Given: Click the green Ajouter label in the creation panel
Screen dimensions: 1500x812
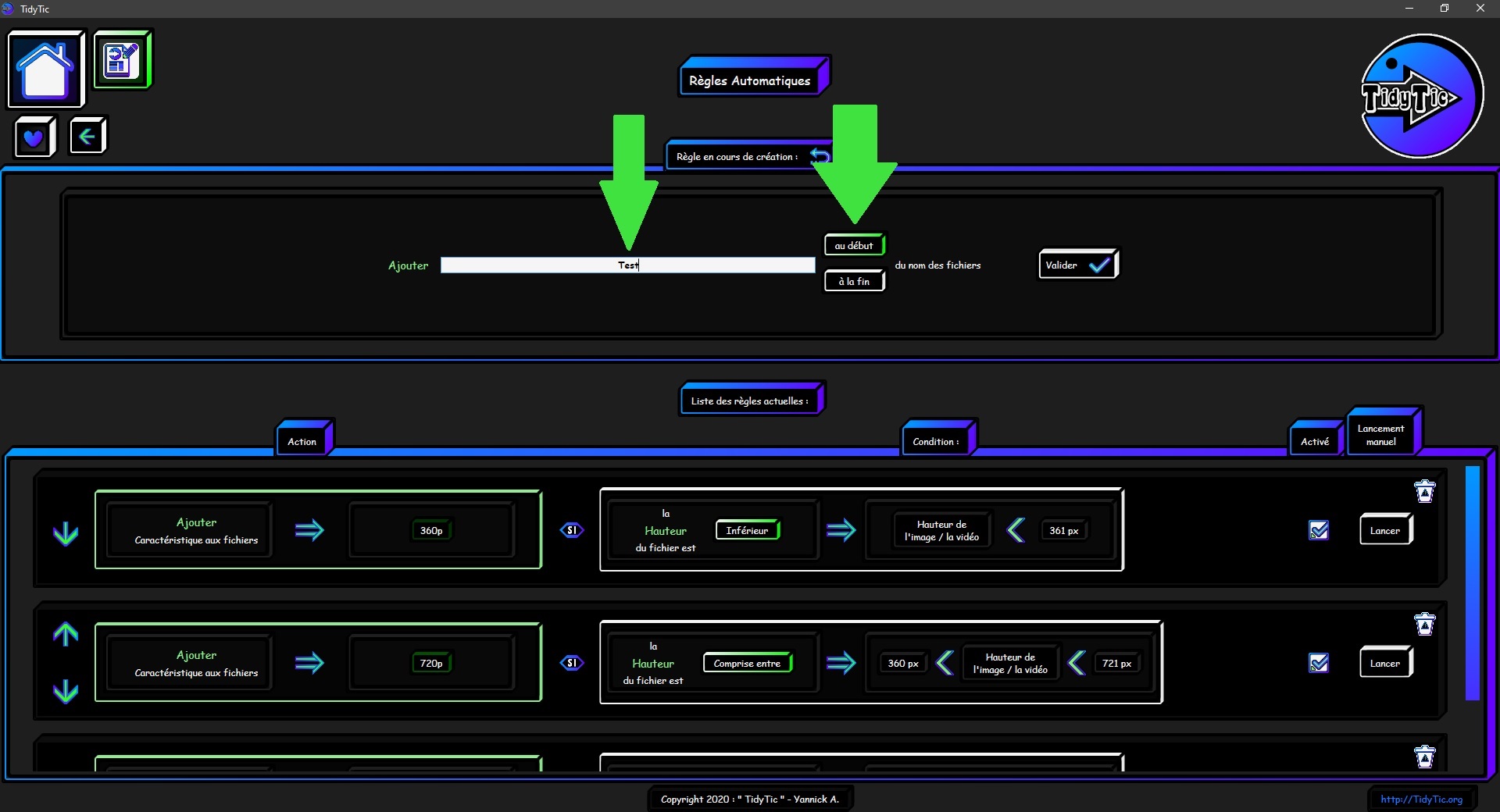Looking at the screenshot, I should 408,265.
